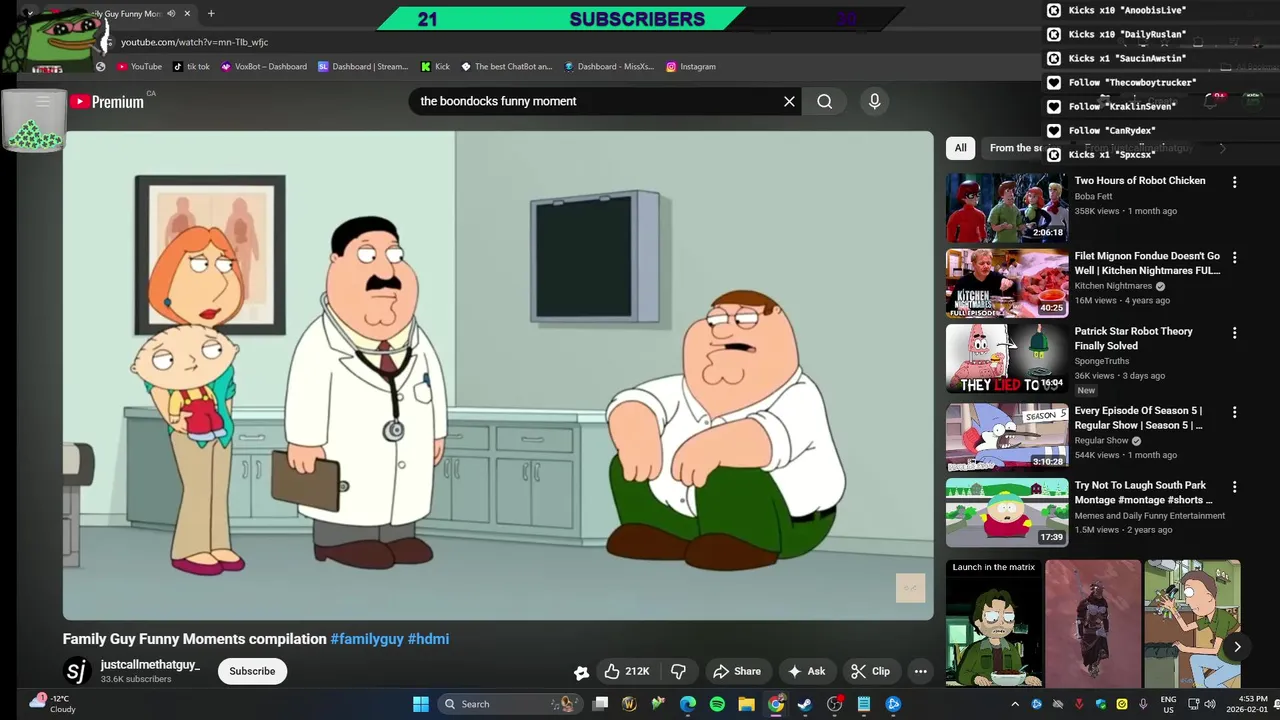Open the Instagram bookmark
The width and height of the screenshot is (1280, 720).
point(691,66)
